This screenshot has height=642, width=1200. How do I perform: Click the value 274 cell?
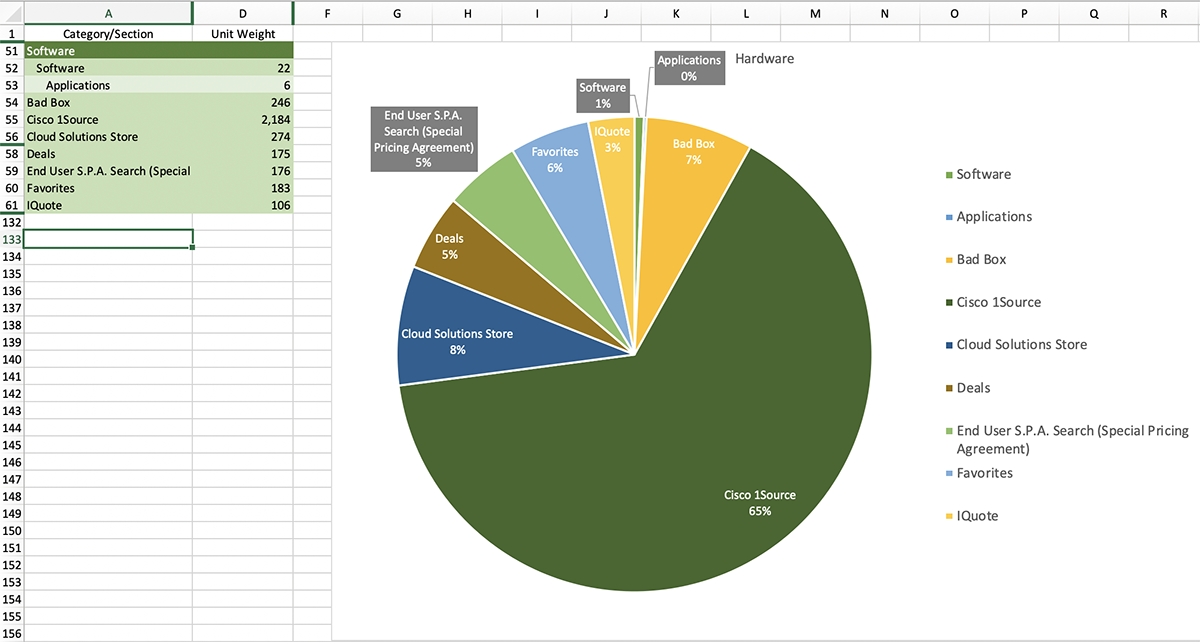pyautogui.click(x=243, y=137)
